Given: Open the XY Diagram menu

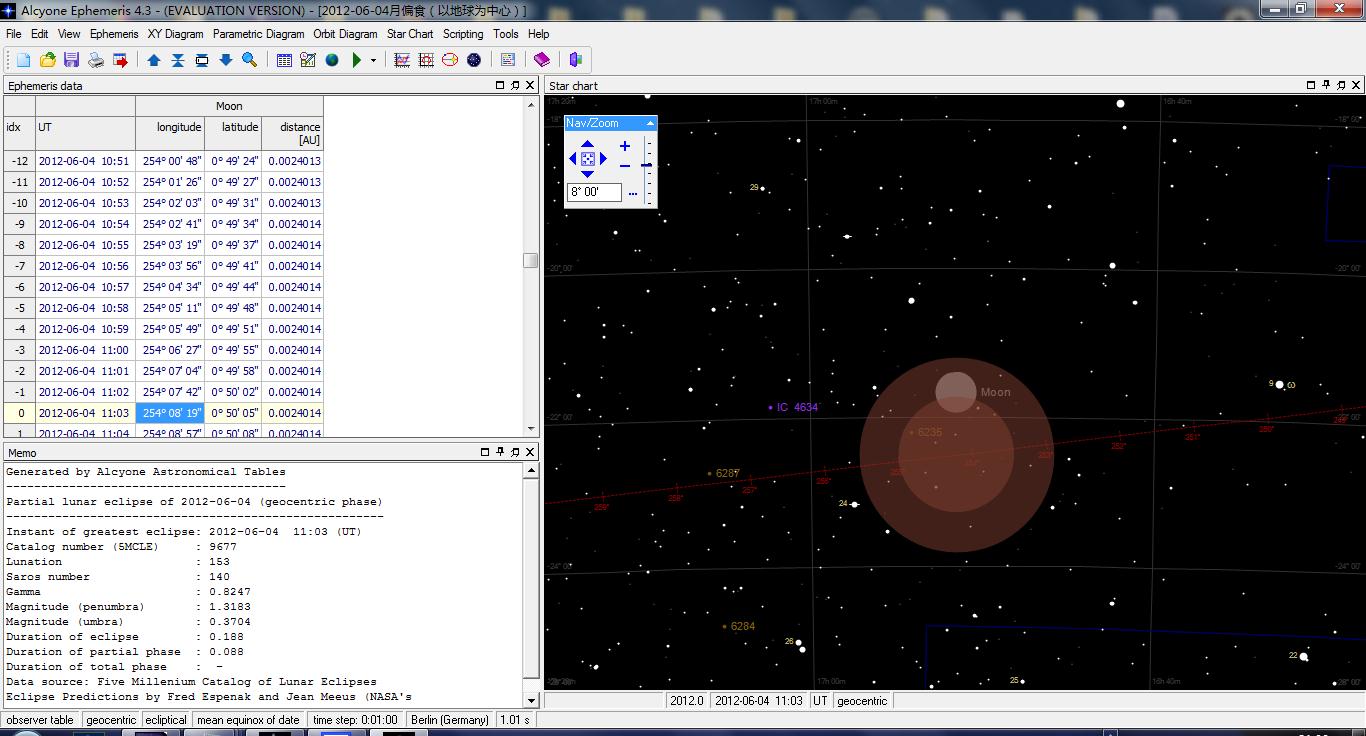Looking at the screenshot, I should [176, 34].
